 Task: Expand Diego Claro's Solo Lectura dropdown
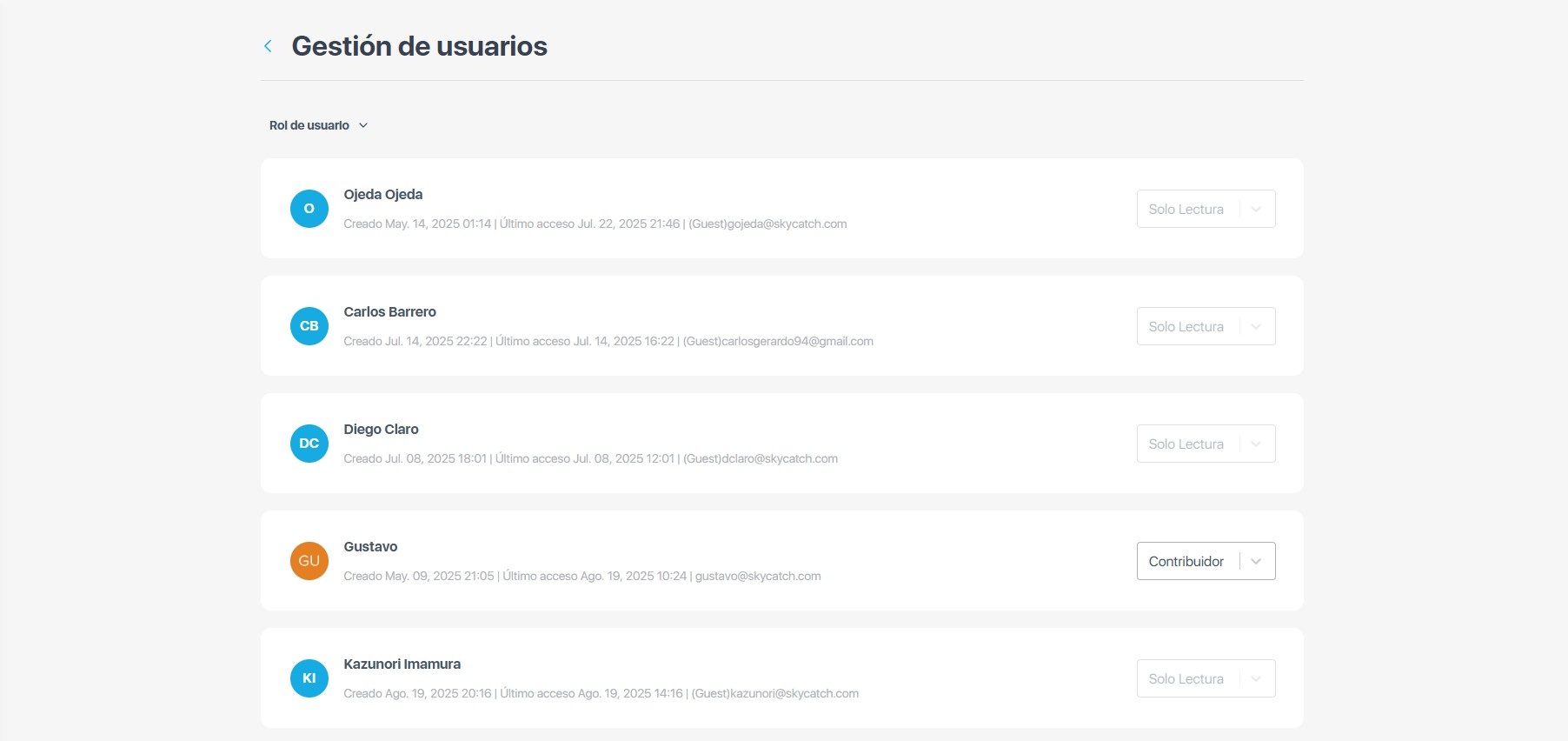(x=1205, y=444)
